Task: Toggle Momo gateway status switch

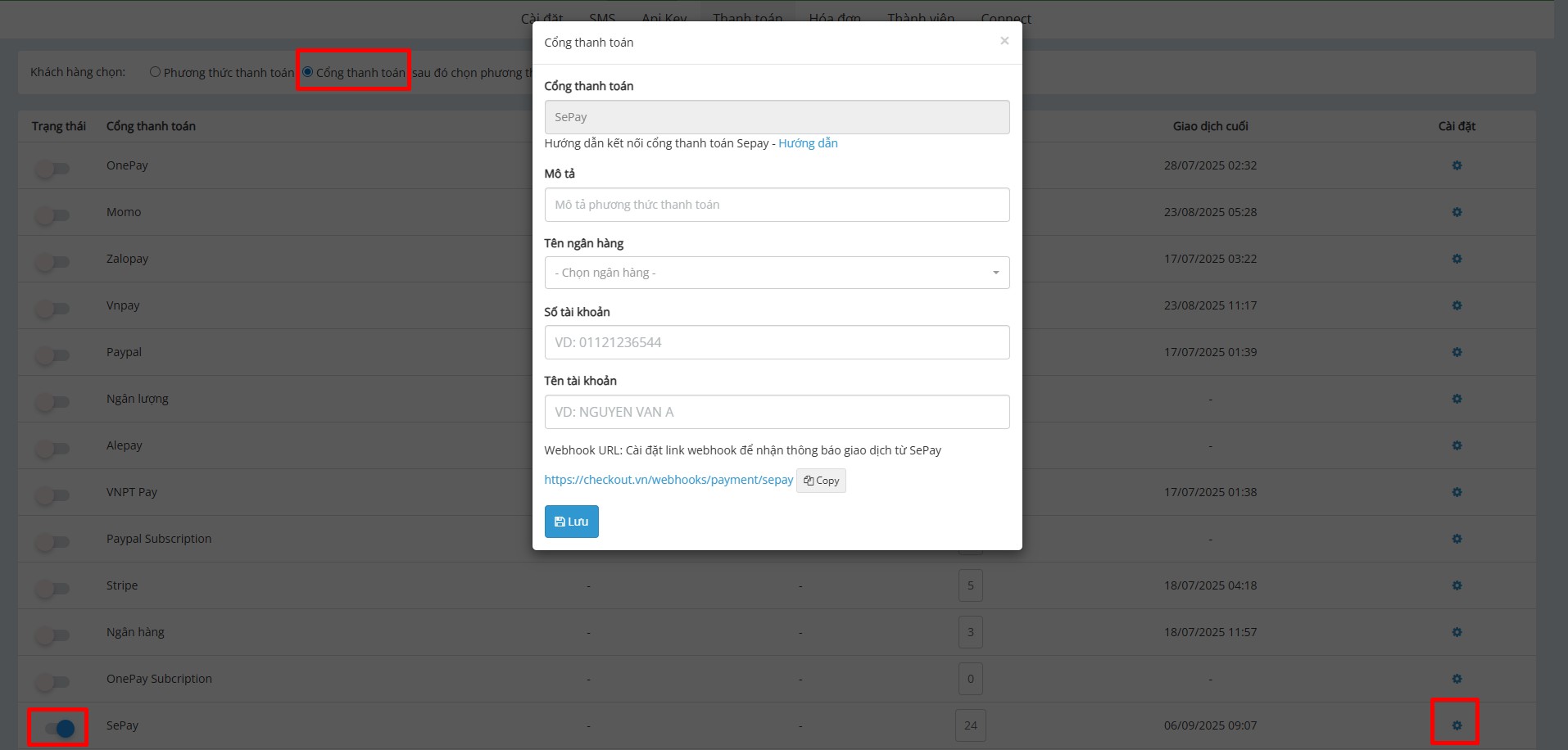Action: tap(53, 215)
